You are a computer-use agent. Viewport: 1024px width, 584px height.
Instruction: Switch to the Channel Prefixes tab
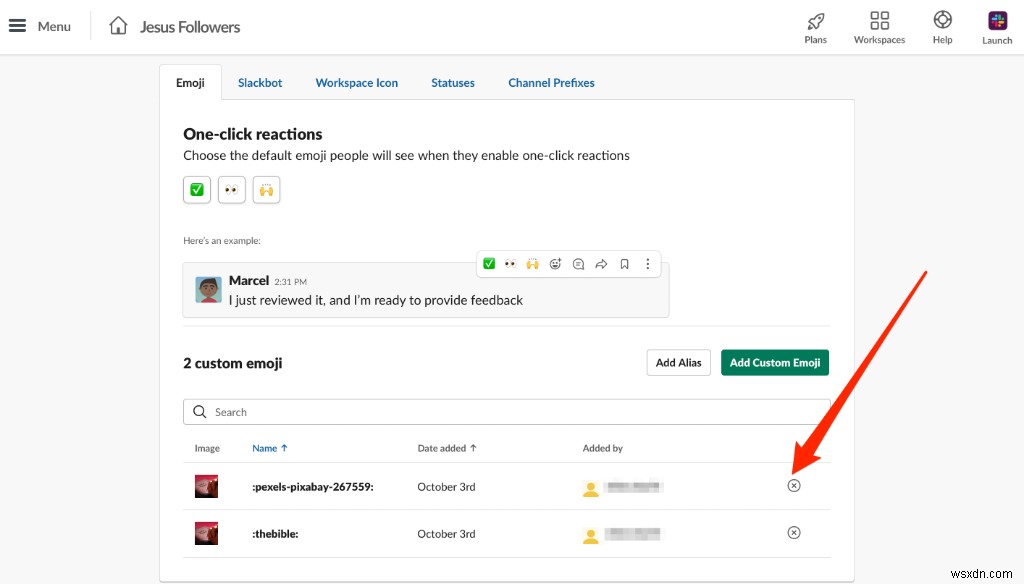(x=551, y=83)
